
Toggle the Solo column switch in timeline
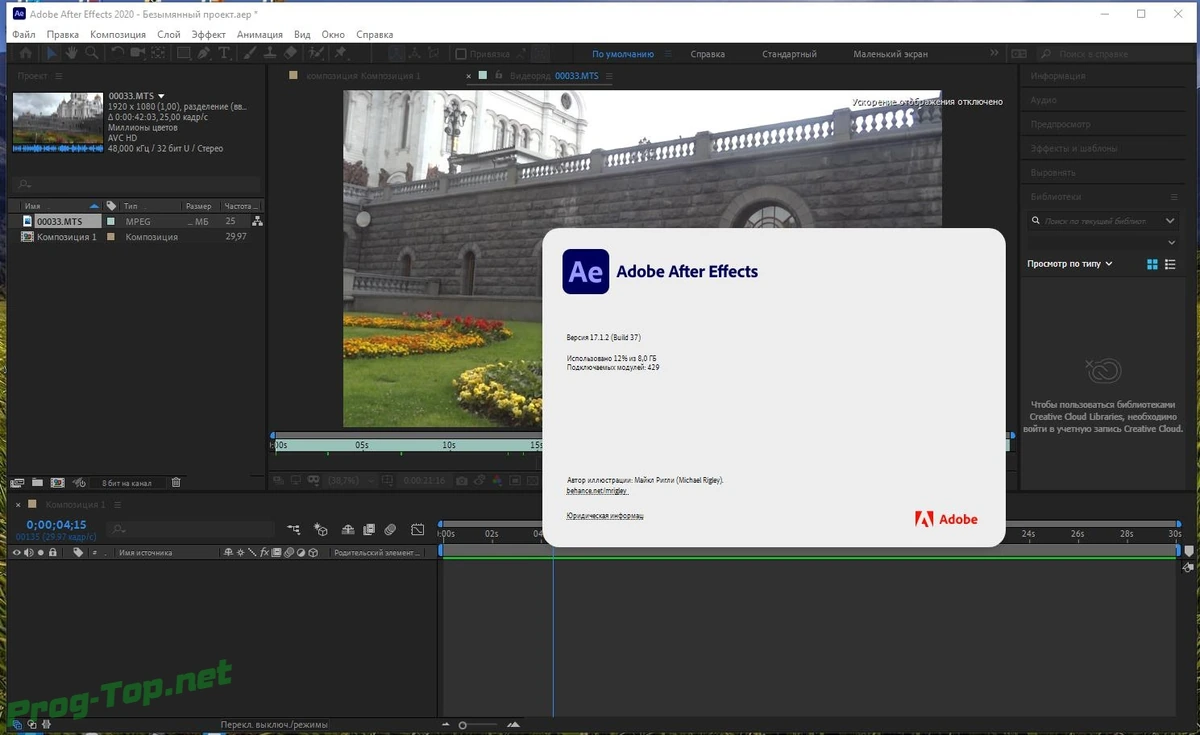tap(41, 552)
